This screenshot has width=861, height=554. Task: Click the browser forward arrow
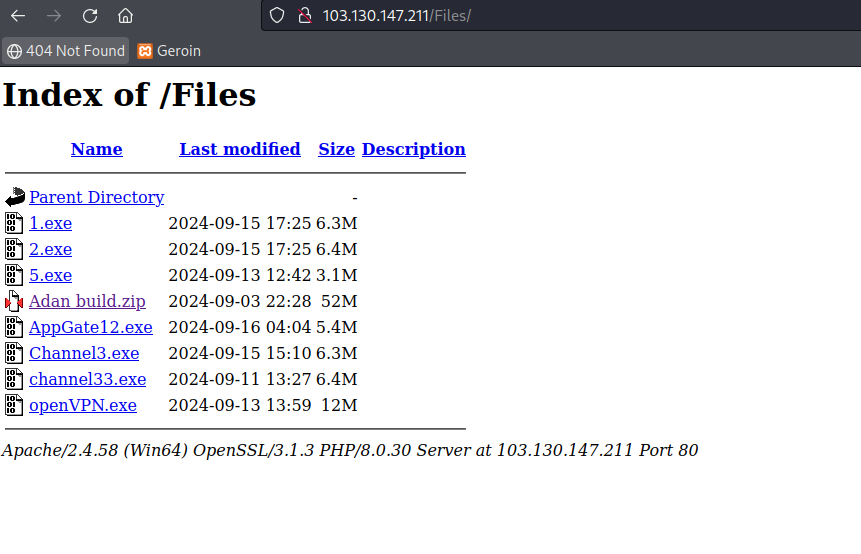point(54,16)
